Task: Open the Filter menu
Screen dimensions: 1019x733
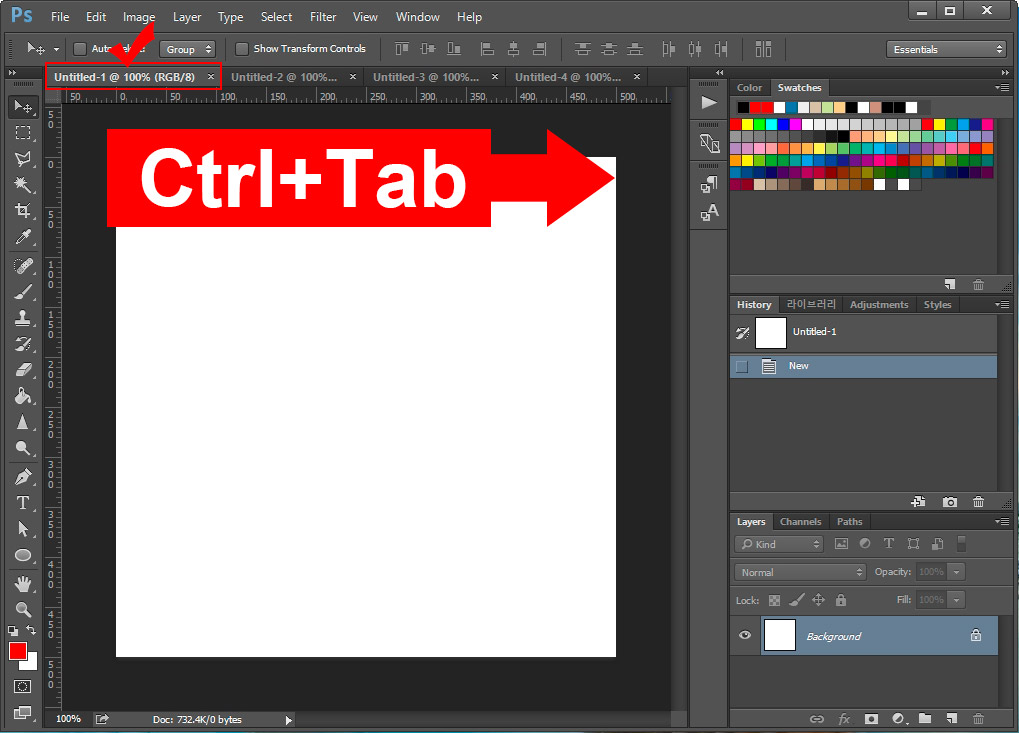Action: [323, 17]
